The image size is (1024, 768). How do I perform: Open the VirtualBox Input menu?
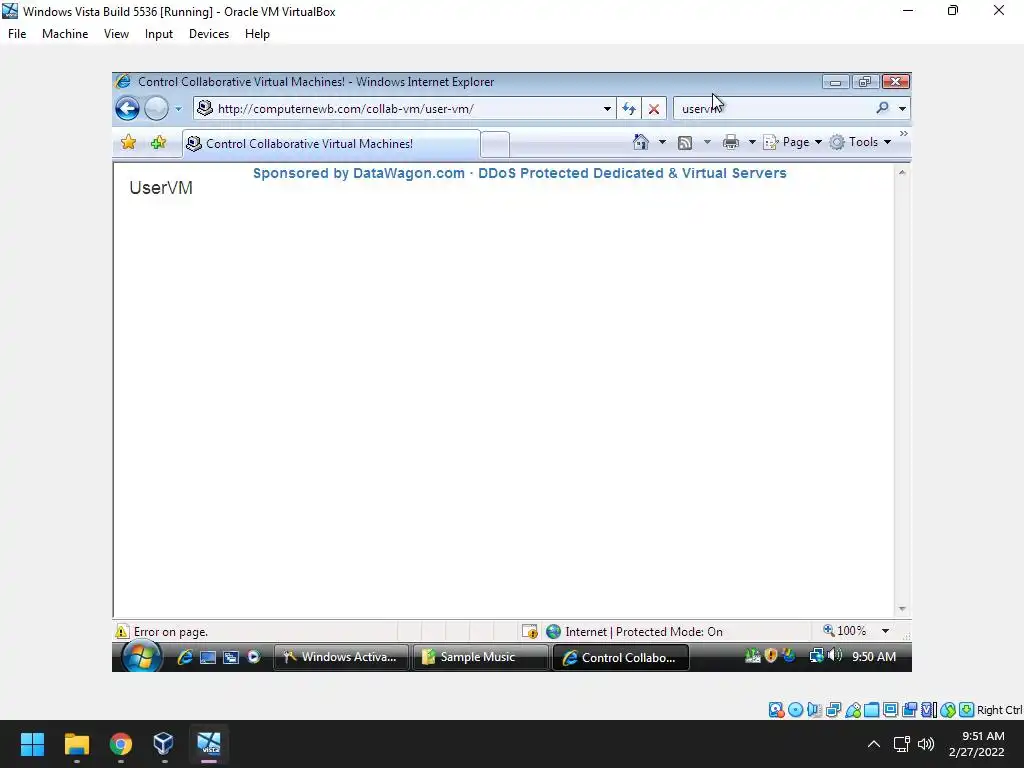click(x=159, y=34)
